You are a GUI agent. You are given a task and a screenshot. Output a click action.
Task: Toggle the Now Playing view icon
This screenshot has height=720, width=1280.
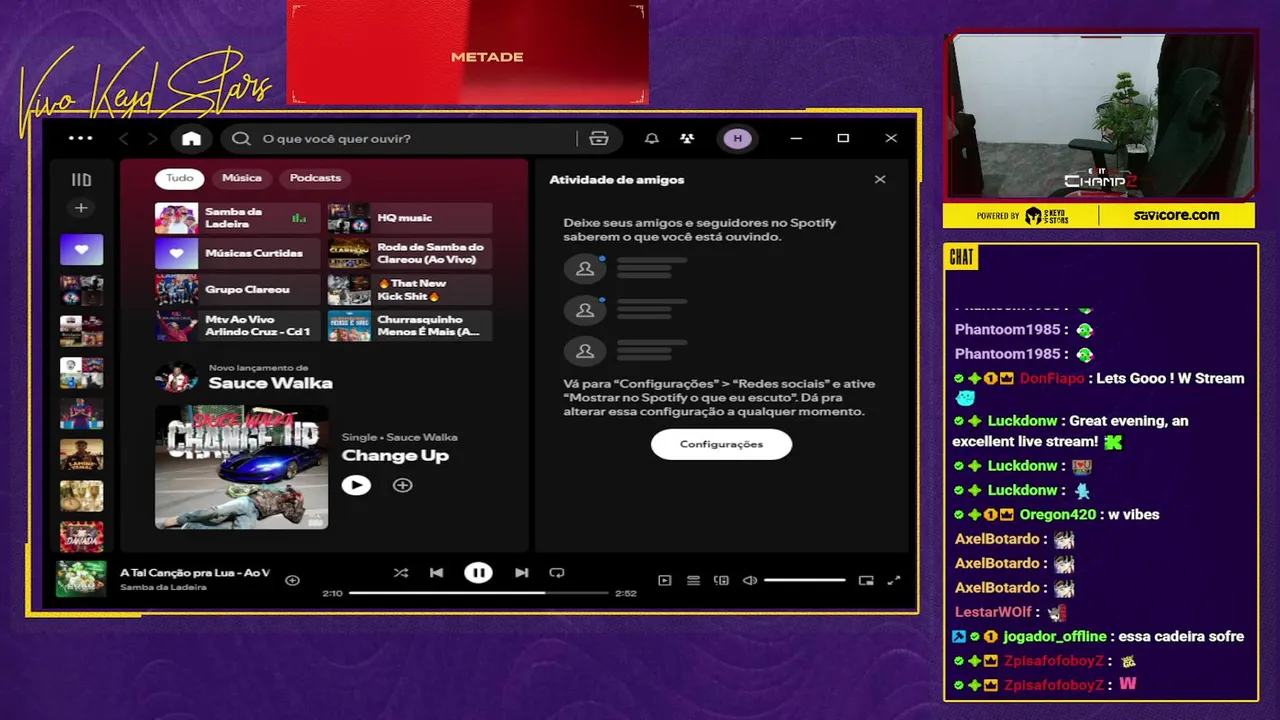coord(664,580)
